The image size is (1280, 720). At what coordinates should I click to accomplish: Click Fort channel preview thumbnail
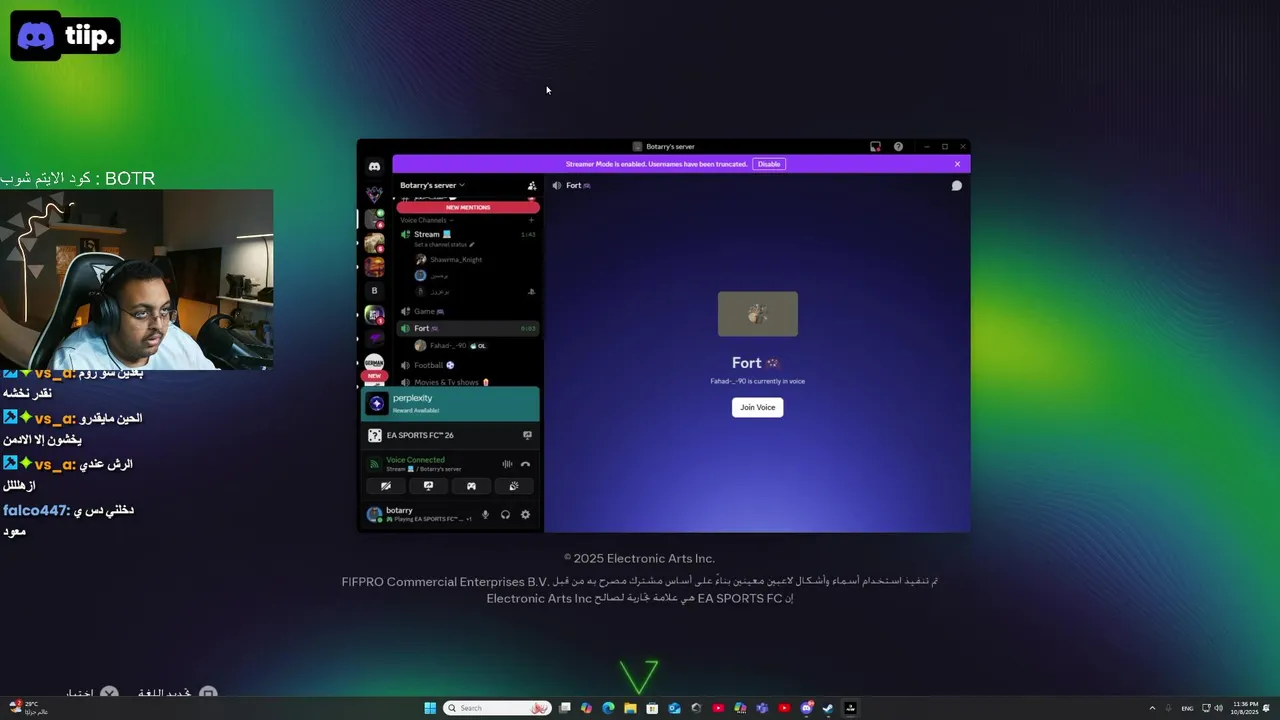(x=757, y=314)
